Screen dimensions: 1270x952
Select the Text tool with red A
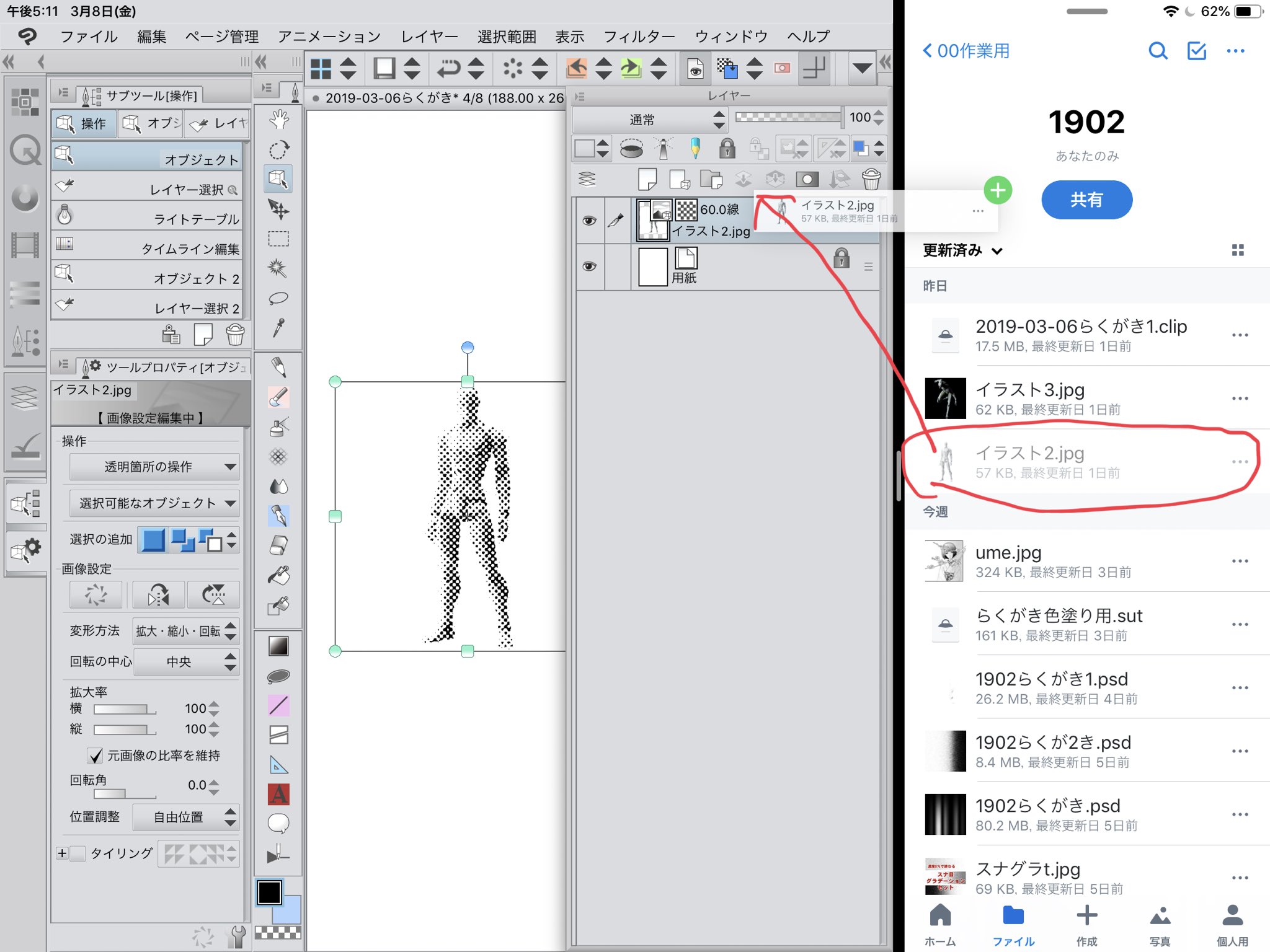(278, 795)
